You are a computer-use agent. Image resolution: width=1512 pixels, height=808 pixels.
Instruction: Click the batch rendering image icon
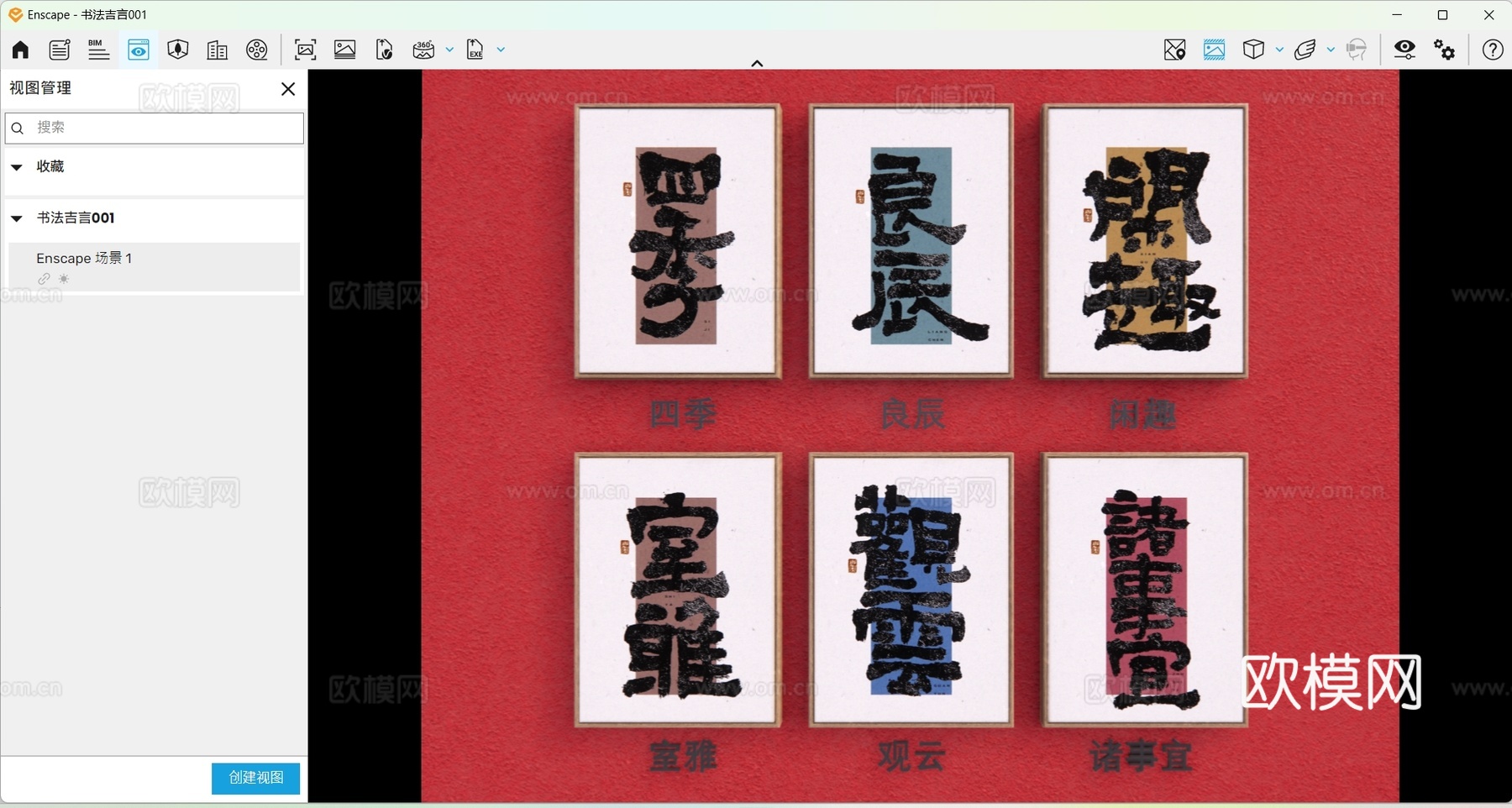[x=345, y=50]
